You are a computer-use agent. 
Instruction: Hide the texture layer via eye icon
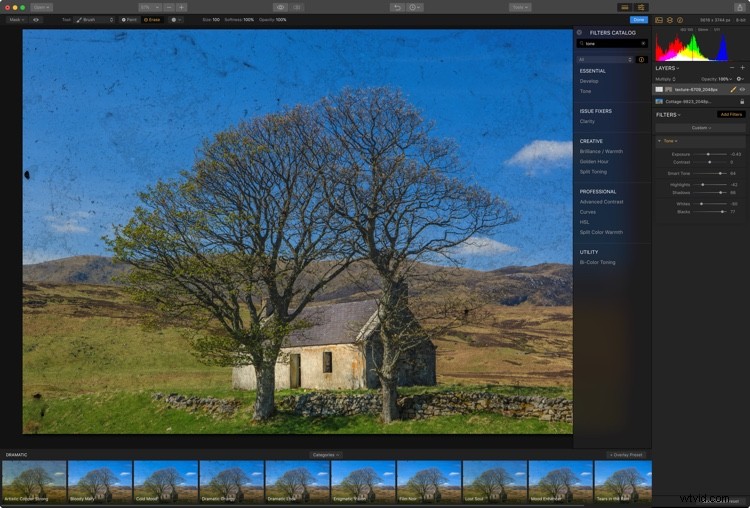742,89
